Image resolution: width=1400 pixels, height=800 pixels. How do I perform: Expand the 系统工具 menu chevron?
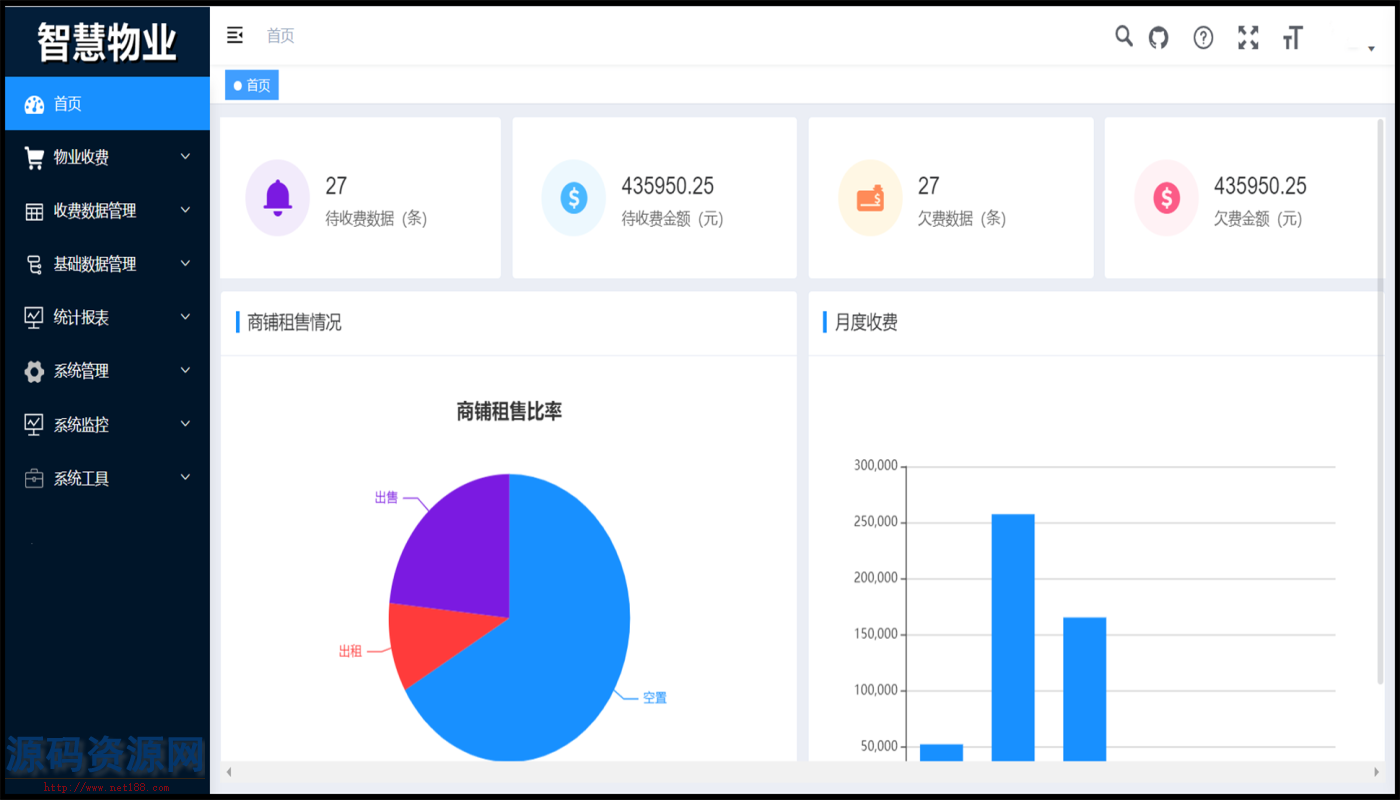185,478
